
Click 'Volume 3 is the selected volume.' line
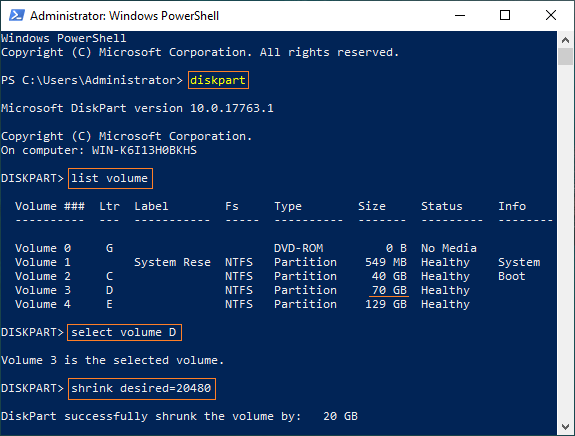pyautogui.click(x=113, y=360)
